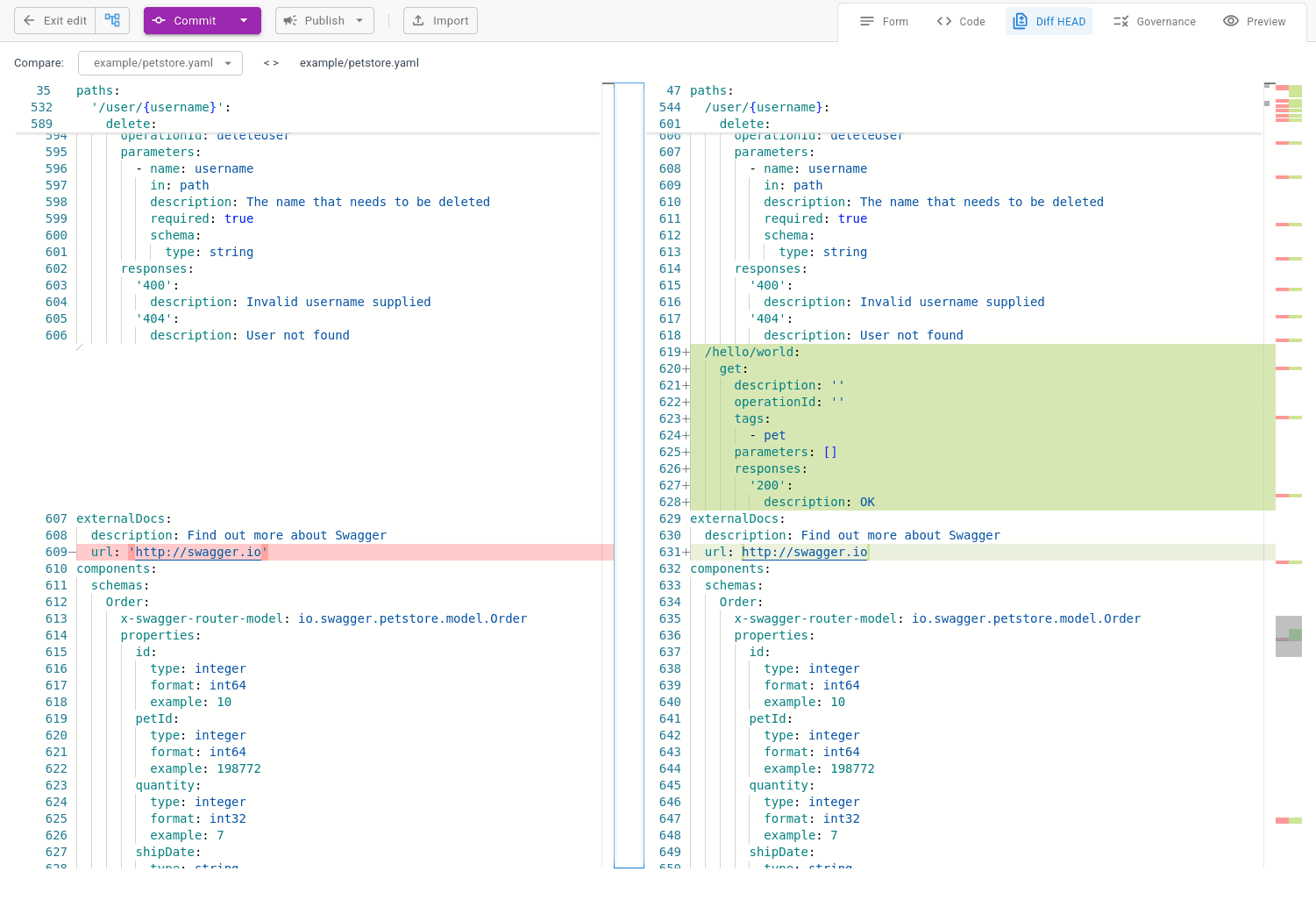
Task: Click sticky header 'paths:' in left pane
Action: (98, 90)
